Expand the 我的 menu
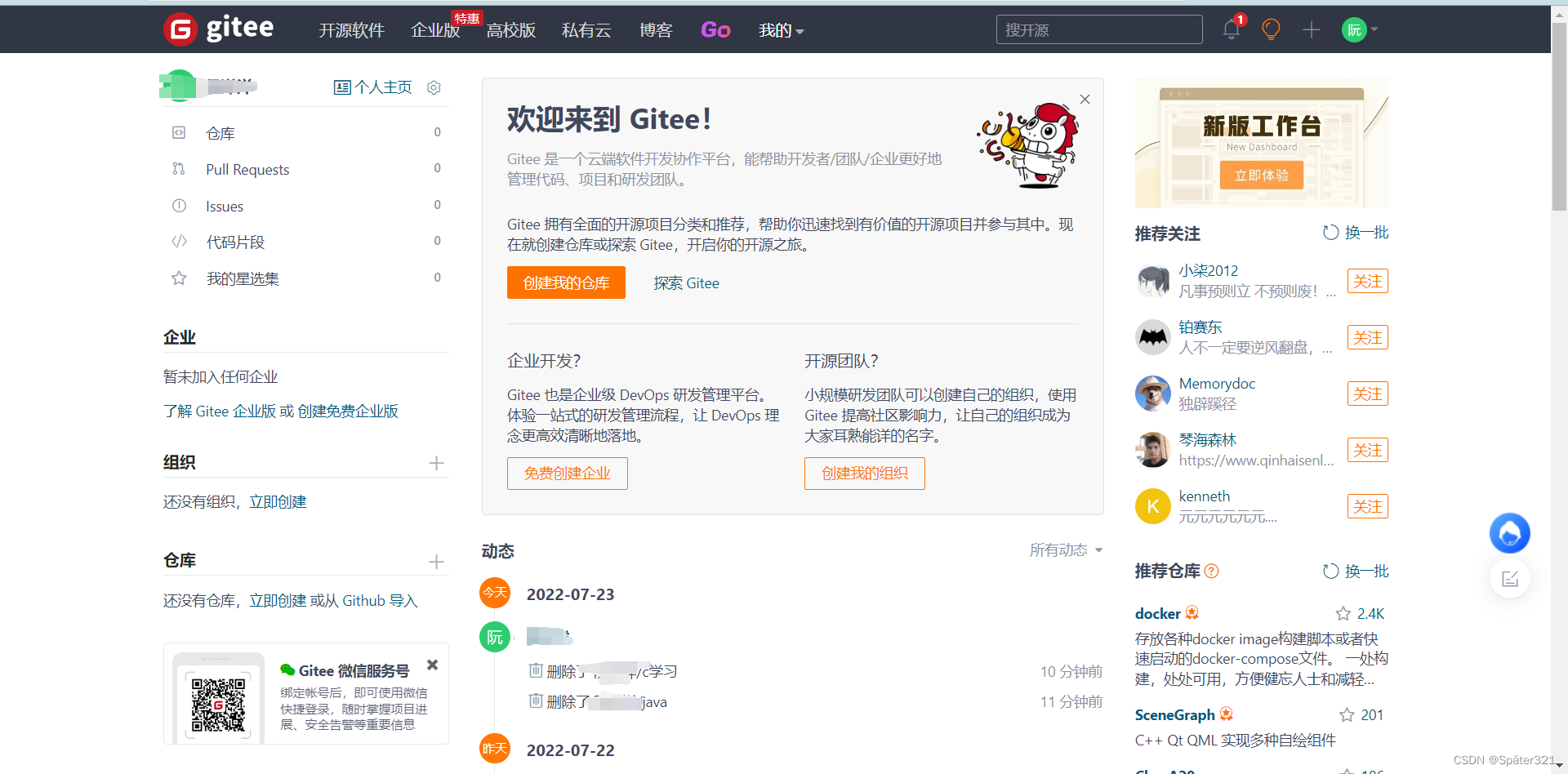Image resolution: width=1568 pixels, height=774 pixels. coord(781,30)
